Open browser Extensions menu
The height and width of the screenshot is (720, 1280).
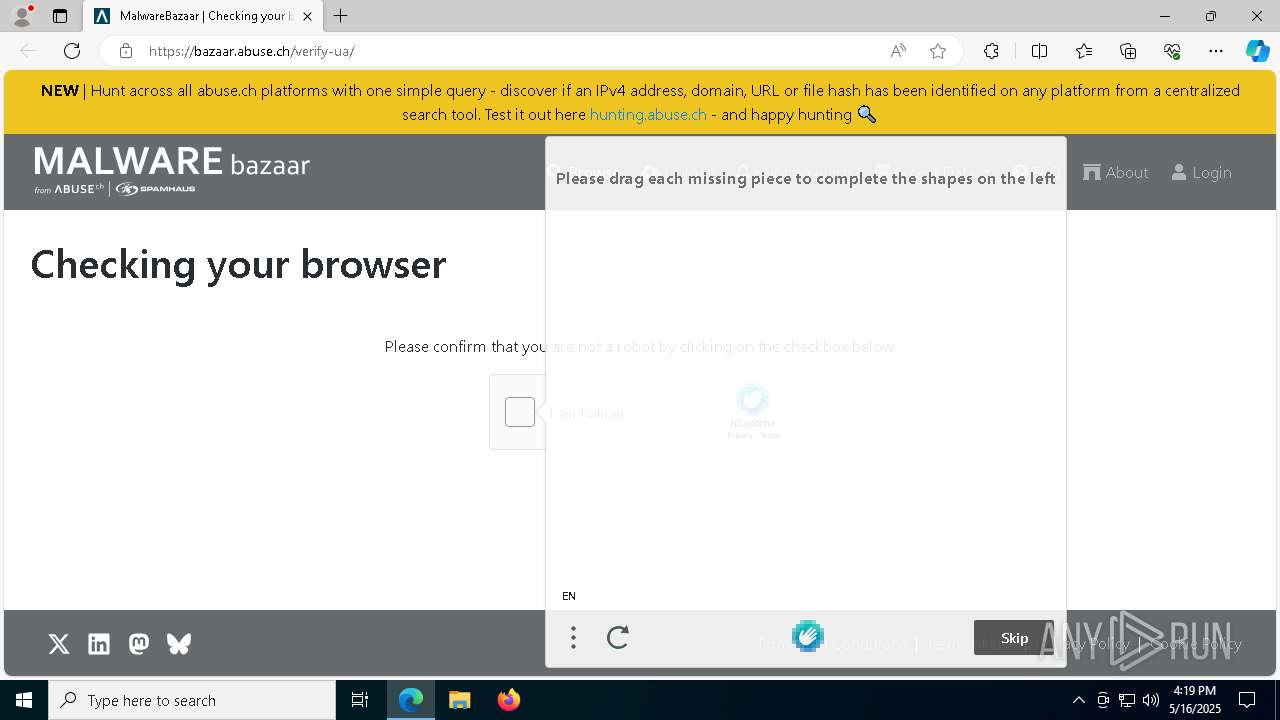coord(991,51)
